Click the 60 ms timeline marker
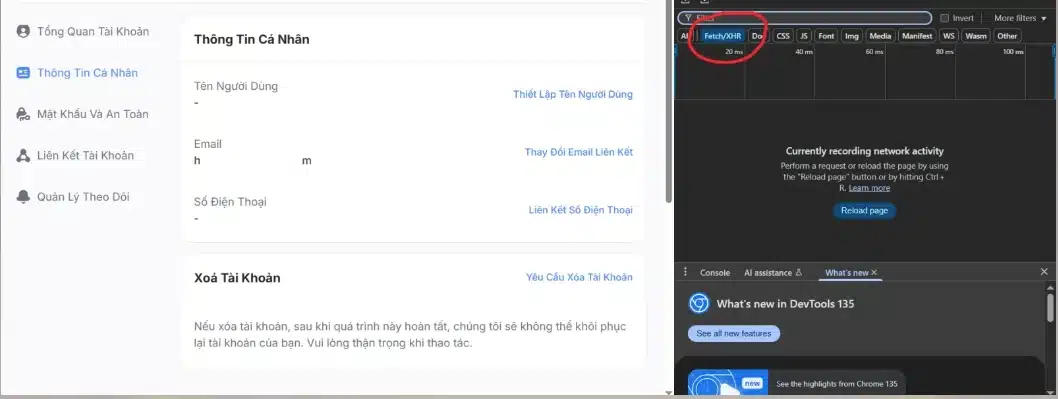The image size is (1058, 399). 874,51
